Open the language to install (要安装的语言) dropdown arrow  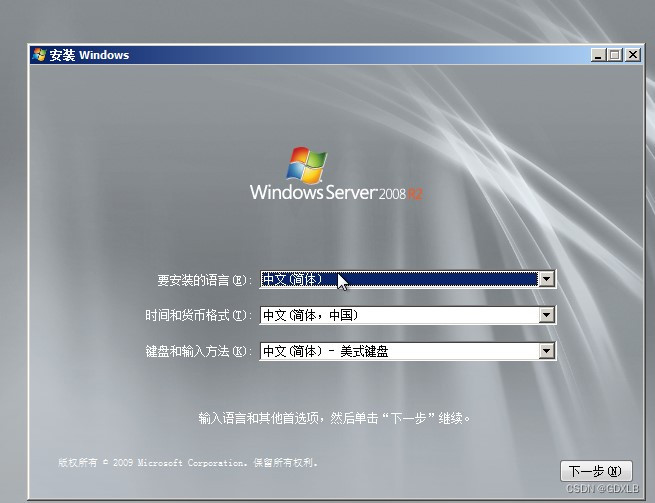[x=546, y=279]
